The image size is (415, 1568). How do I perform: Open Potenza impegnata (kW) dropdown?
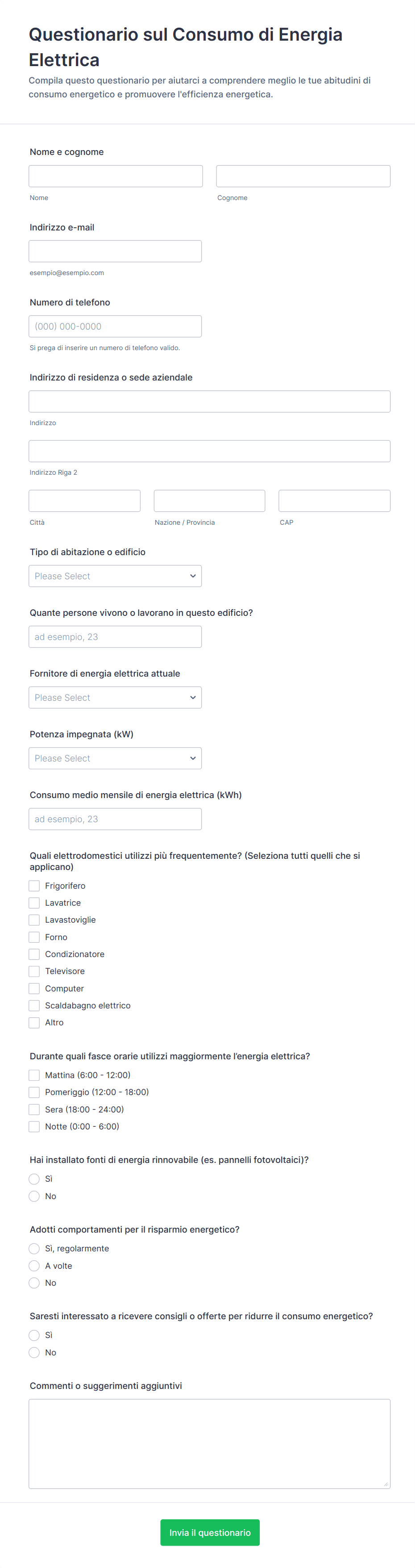(115, 758)
